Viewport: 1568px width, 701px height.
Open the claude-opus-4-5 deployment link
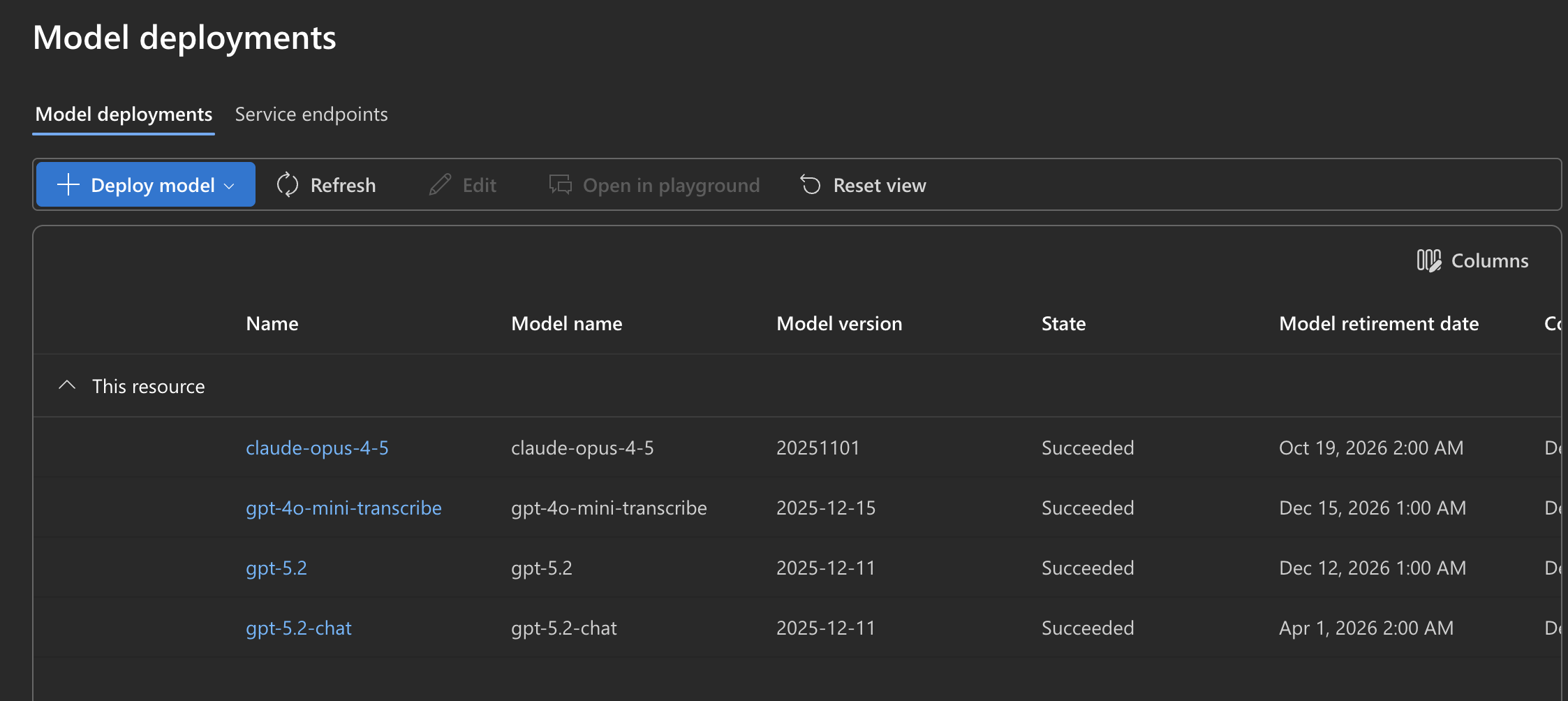click(x=317, y=448)
